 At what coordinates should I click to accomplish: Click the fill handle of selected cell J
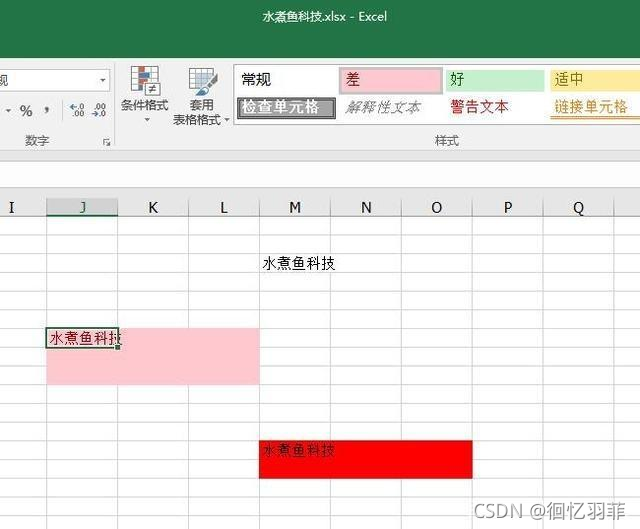point(118,347)
